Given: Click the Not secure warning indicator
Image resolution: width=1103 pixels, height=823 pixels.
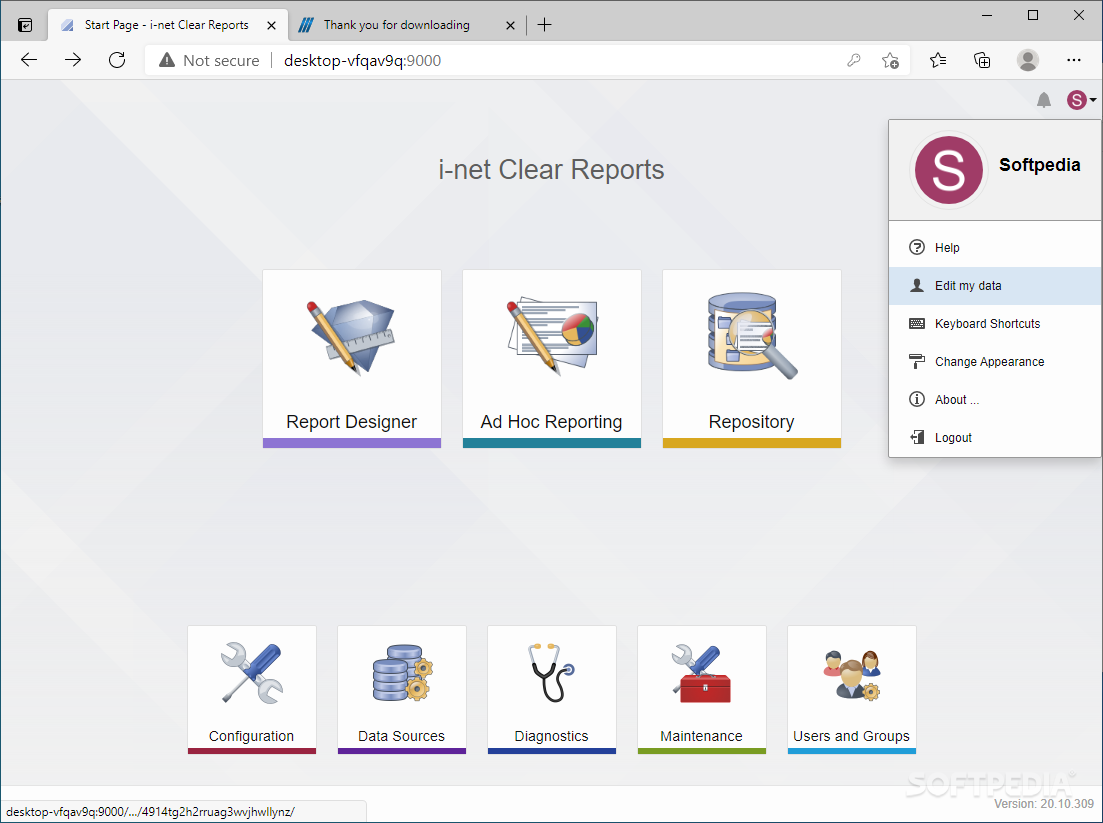Looking at the screenshot, I should pyautogui.click(x=209, y=60).
